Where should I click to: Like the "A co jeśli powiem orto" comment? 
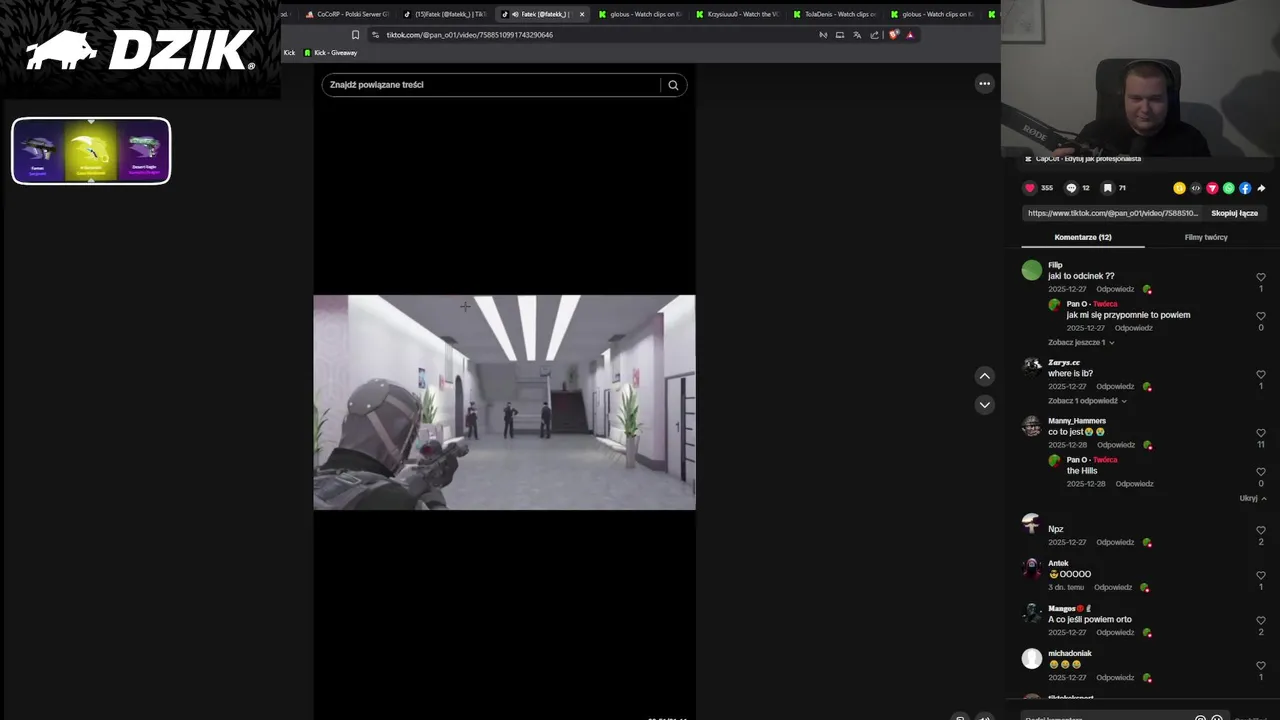(x=1261, y=620)
